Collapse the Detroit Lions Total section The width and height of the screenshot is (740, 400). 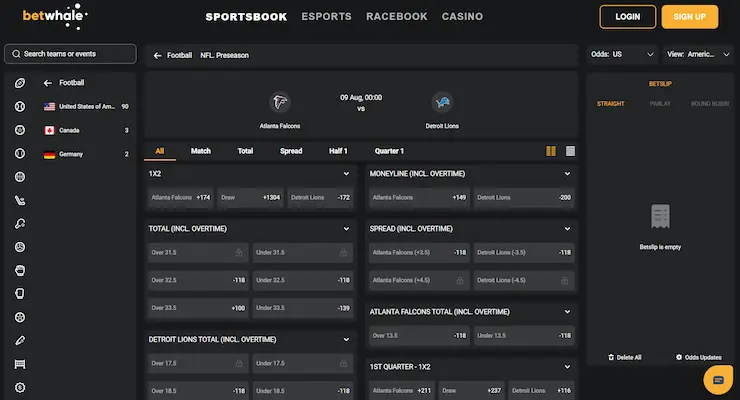(346, 340)
